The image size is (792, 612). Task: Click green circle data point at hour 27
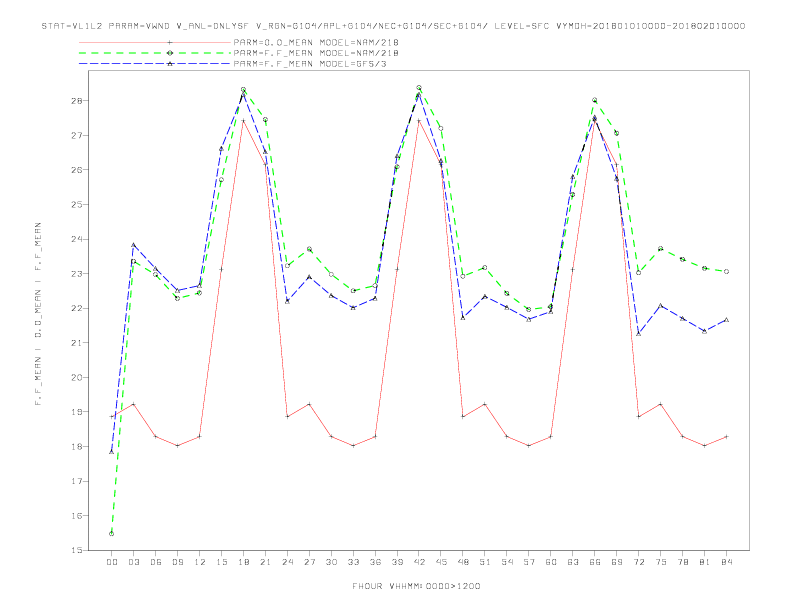[x=309, y=249]
